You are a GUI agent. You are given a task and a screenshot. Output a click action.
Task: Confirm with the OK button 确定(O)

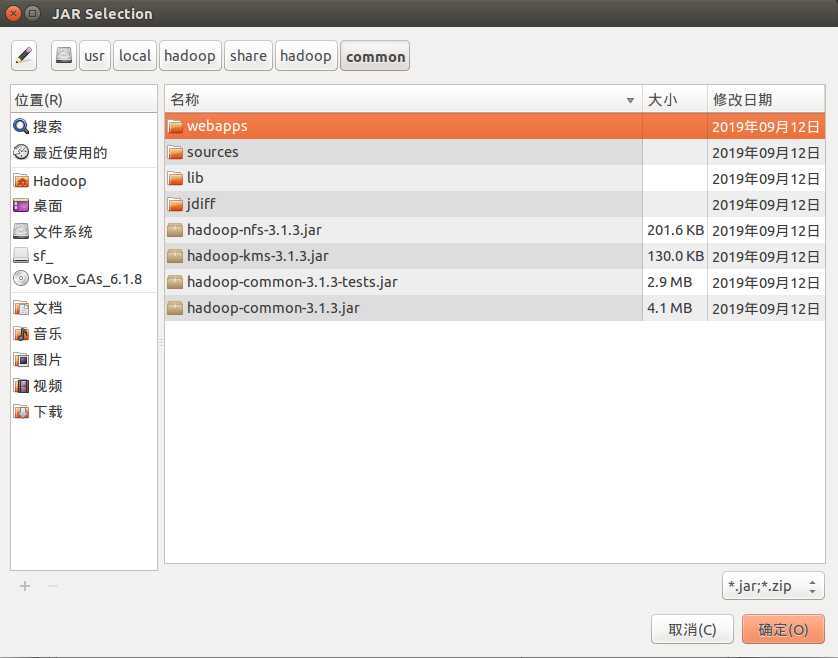coord(783,630)
